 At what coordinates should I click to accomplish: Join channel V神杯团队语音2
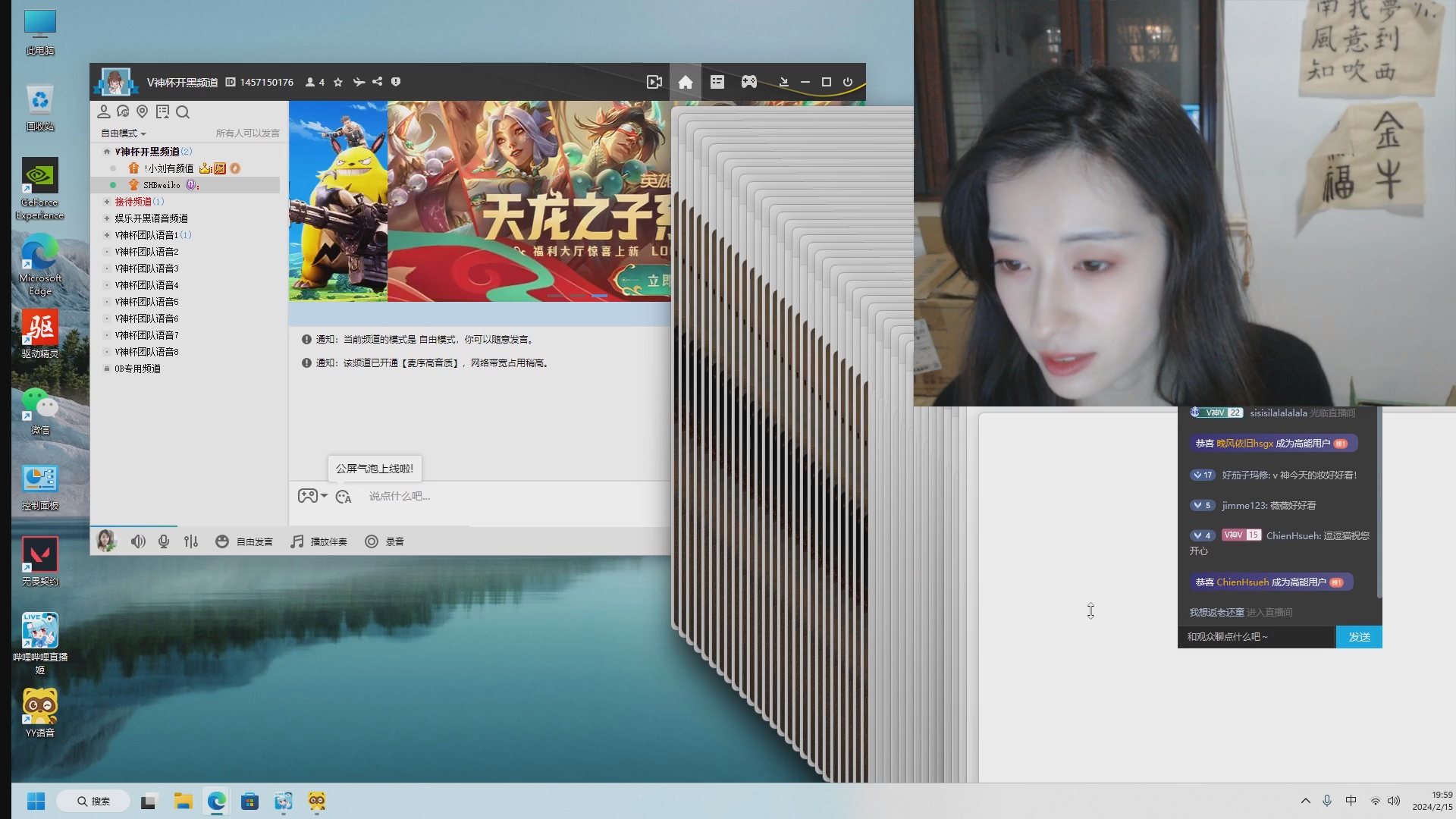pyautogui.click(x=146, y=252)
